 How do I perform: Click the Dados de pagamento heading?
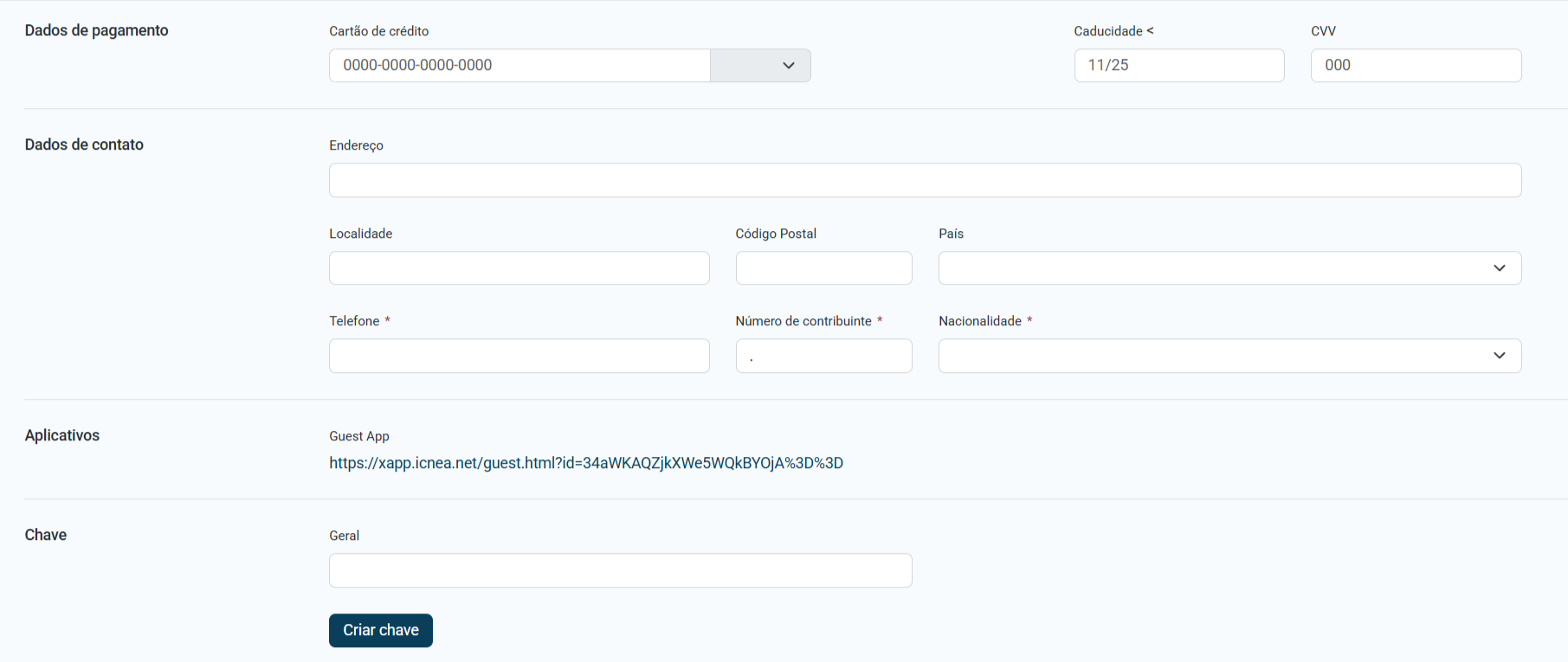tap(96, 30)
